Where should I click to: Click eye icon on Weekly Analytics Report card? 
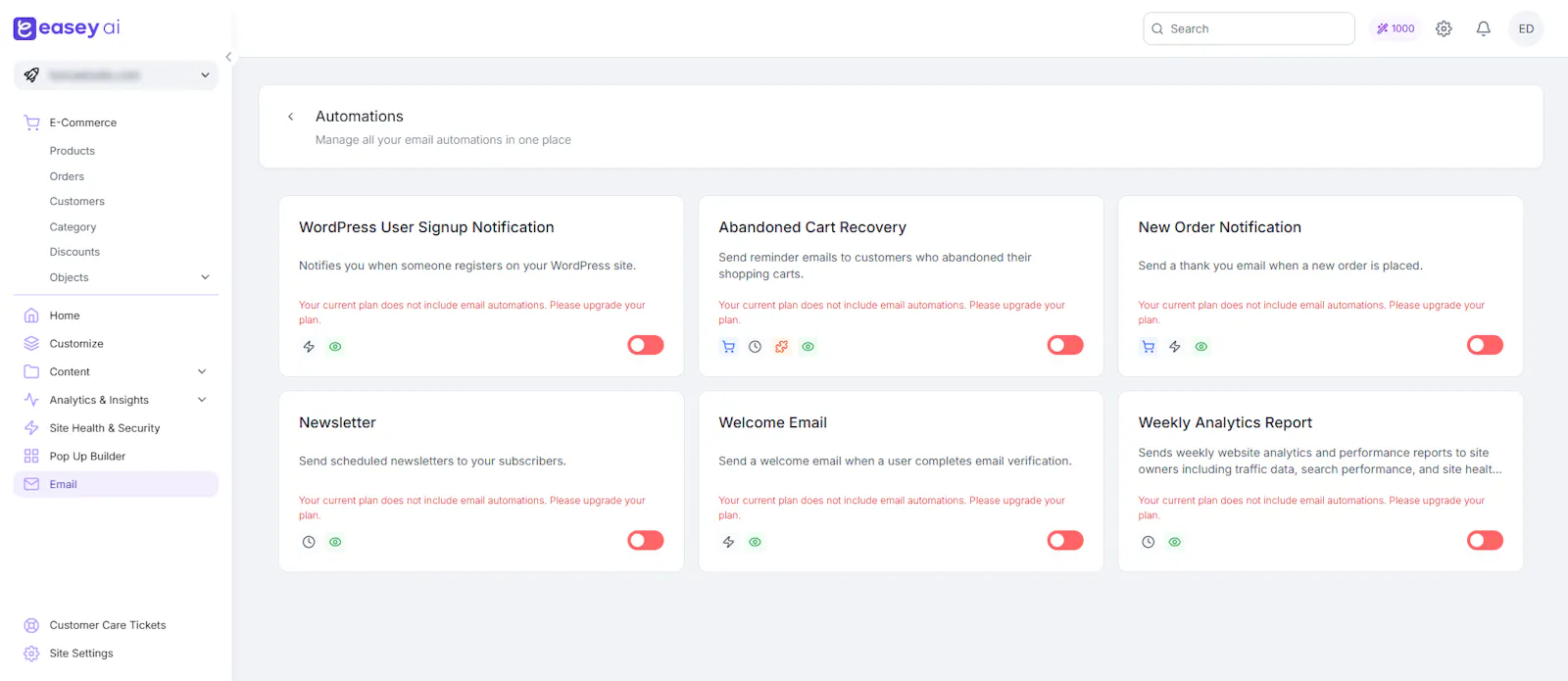(x=1175, y=542)
